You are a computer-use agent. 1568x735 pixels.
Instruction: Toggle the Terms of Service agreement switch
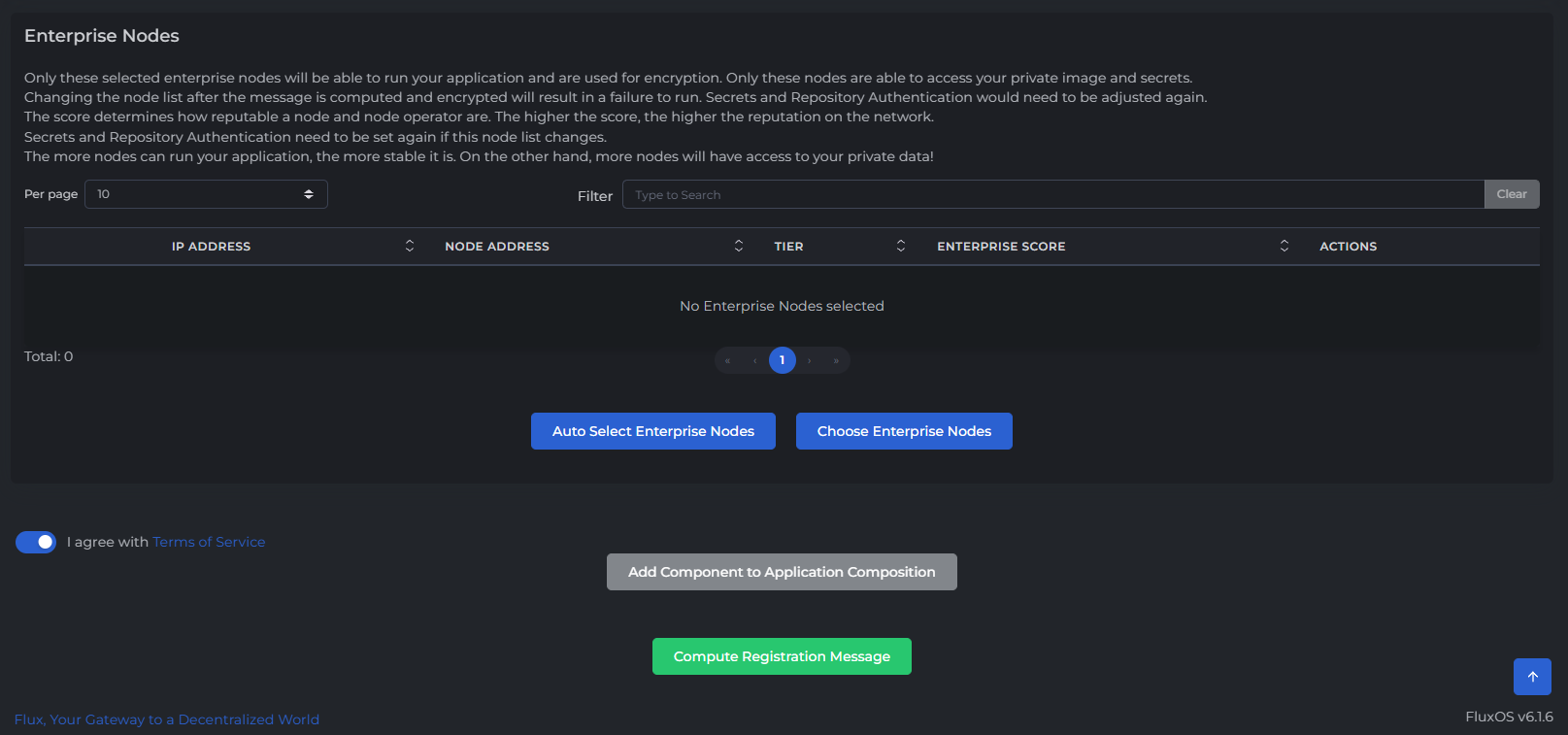[36, 542]
